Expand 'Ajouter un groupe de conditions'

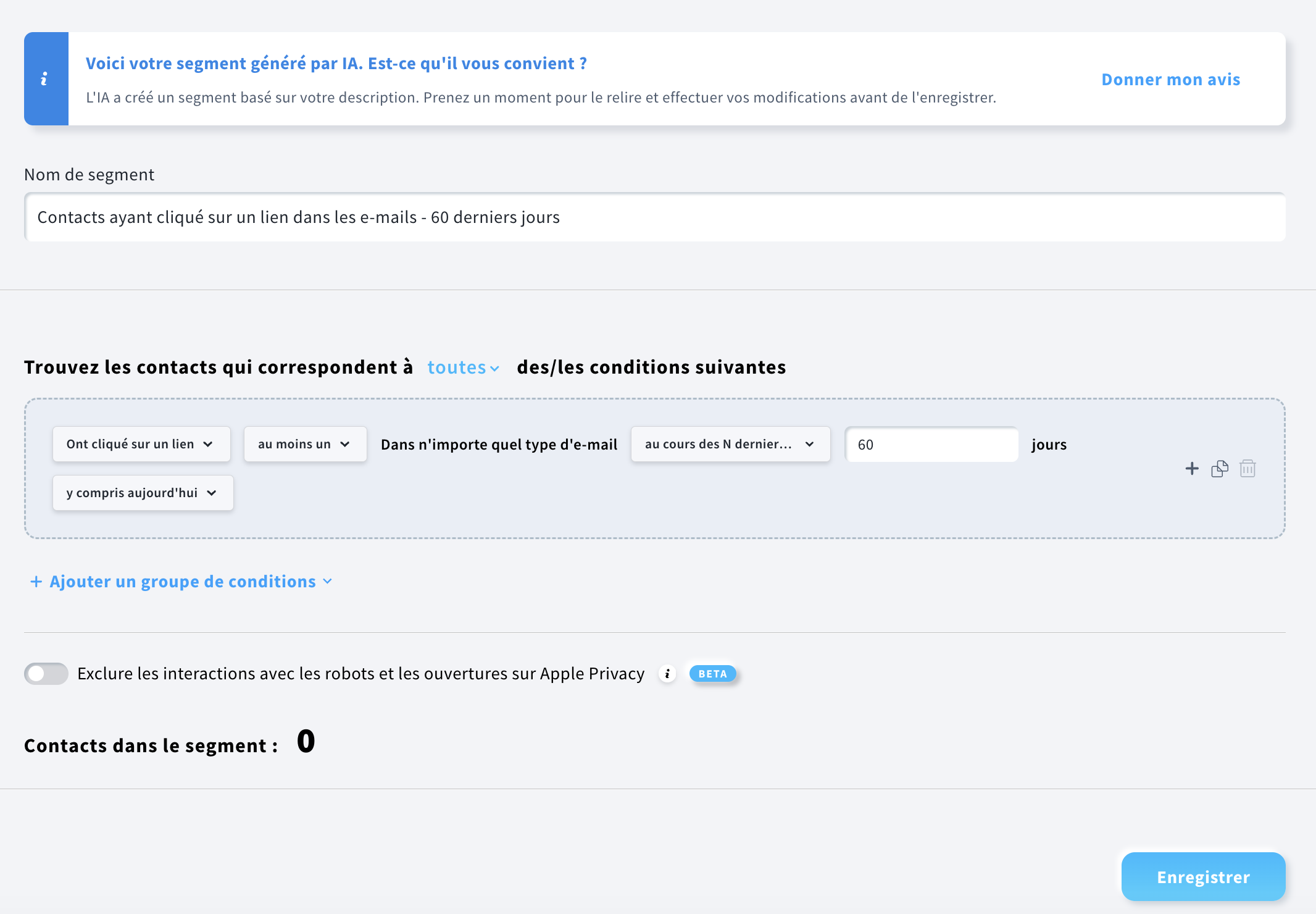181,582
